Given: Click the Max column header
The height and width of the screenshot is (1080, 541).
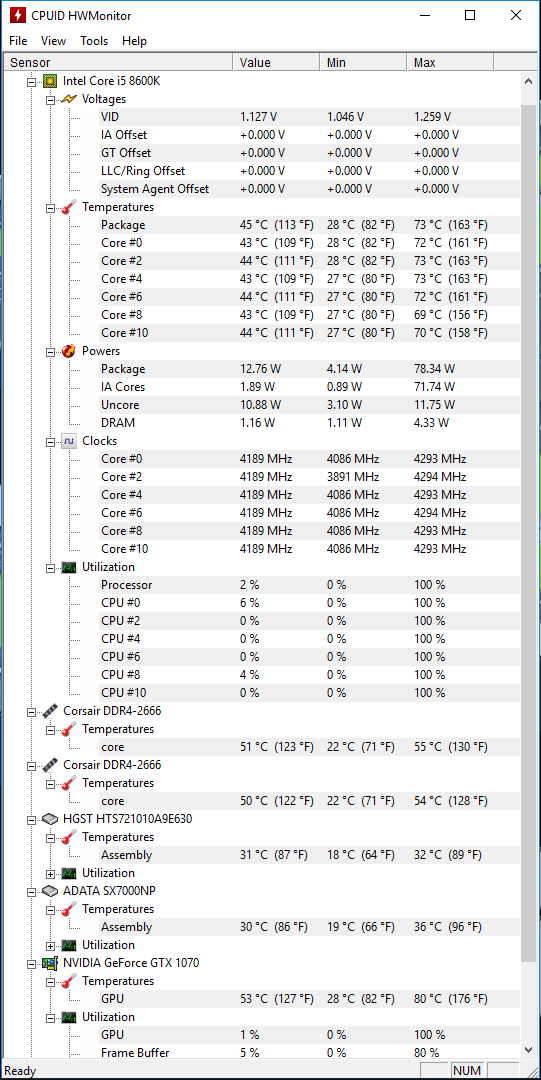Looking at the screenshot, I should tap(450, 63).
